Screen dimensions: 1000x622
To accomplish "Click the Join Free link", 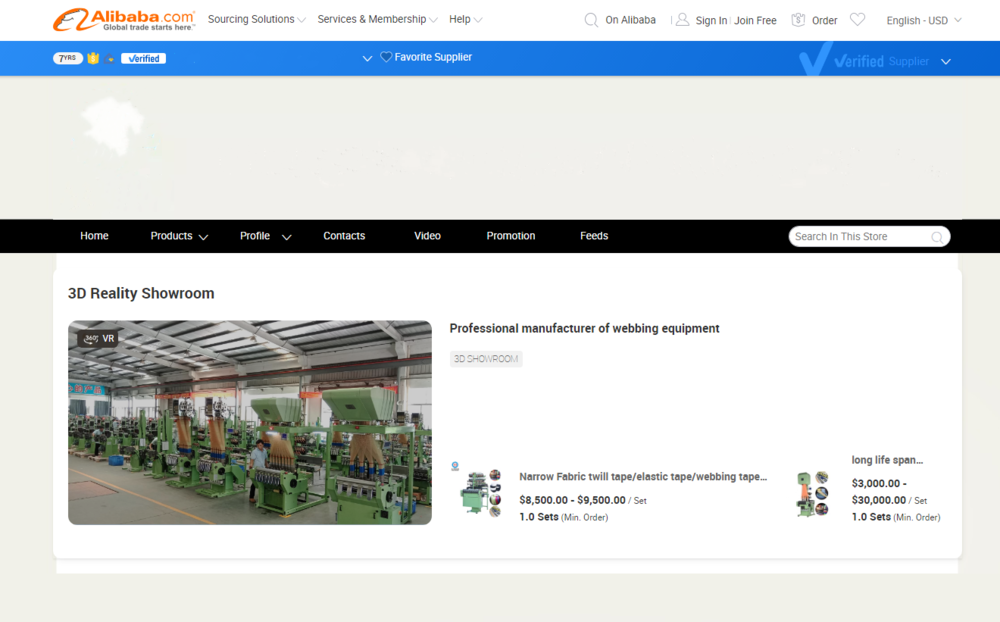I will 755,20.
